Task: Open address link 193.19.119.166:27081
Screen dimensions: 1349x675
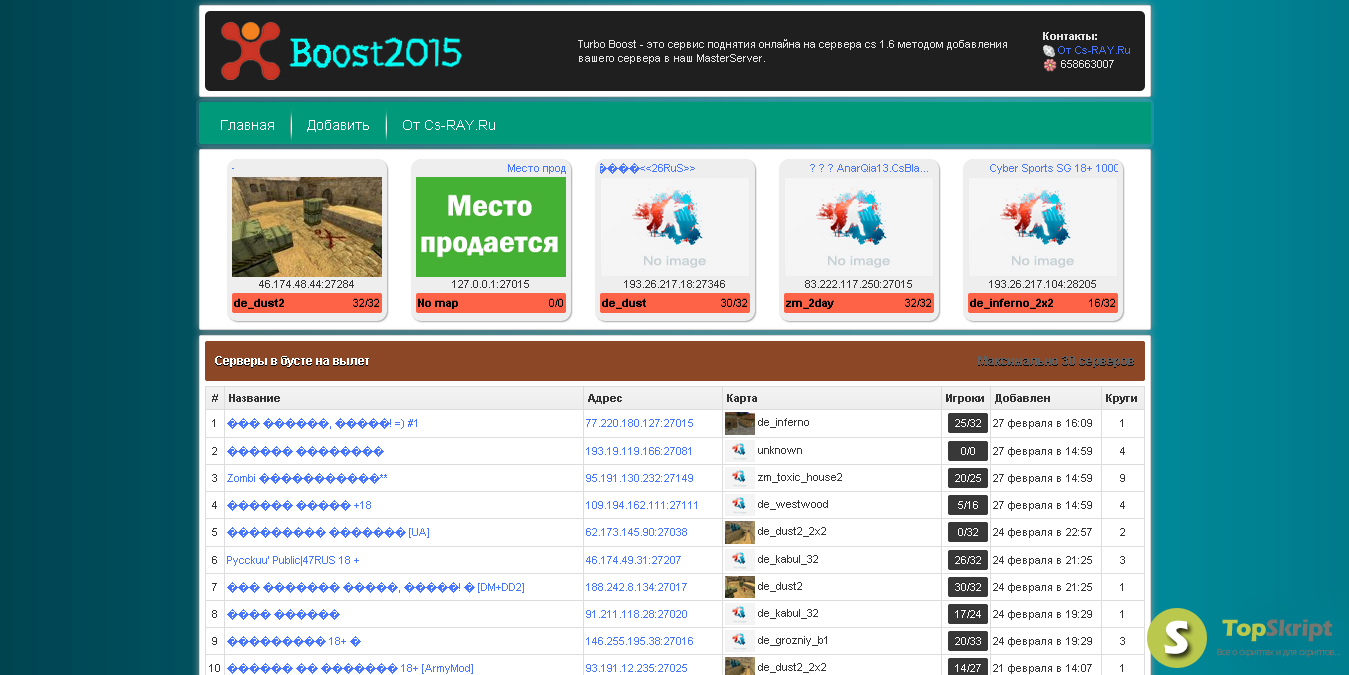Action: tap(639, 451)
